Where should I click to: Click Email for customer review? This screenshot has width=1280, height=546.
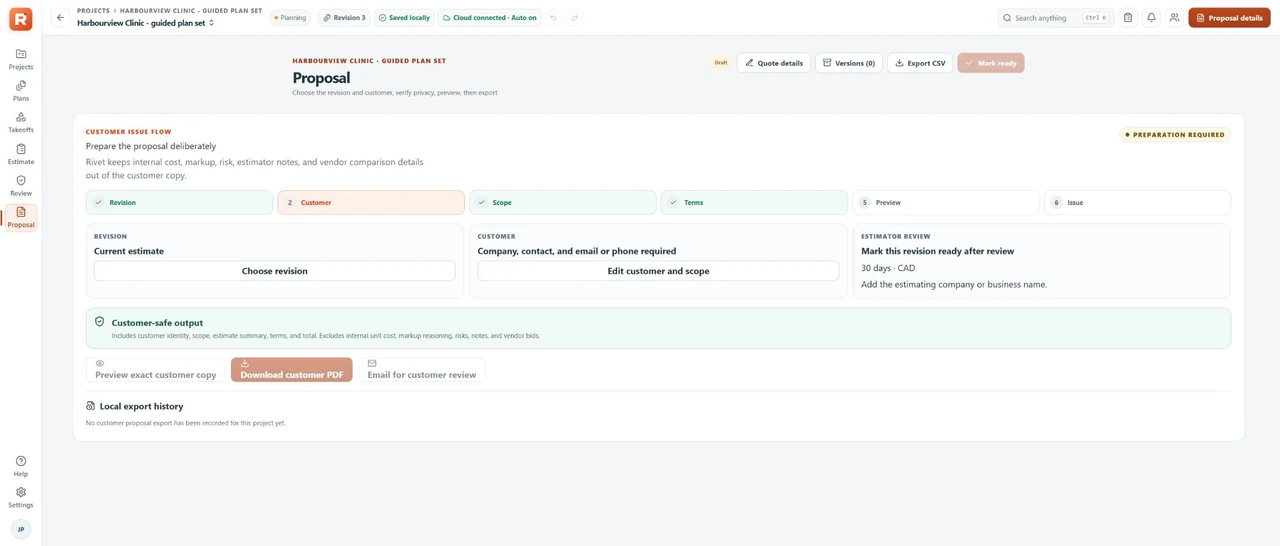click(422, 370)
